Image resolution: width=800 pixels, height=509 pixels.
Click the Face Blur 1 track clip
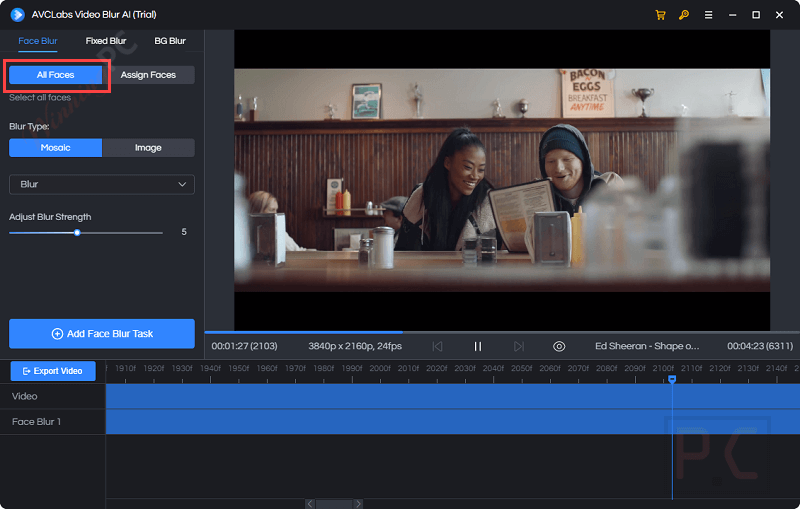click(x=453, y=422)
